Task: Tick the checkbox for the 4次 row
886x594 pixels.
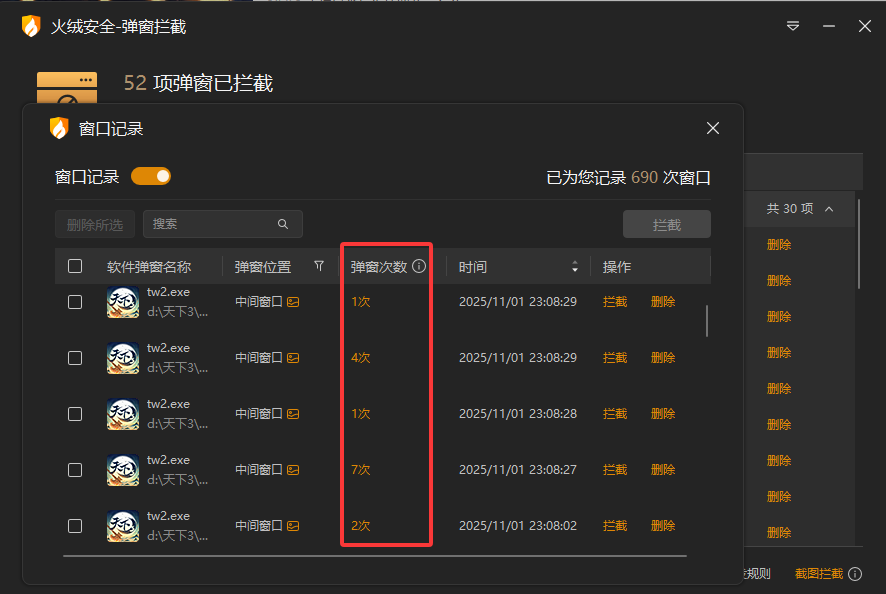Action: point(75,358)
